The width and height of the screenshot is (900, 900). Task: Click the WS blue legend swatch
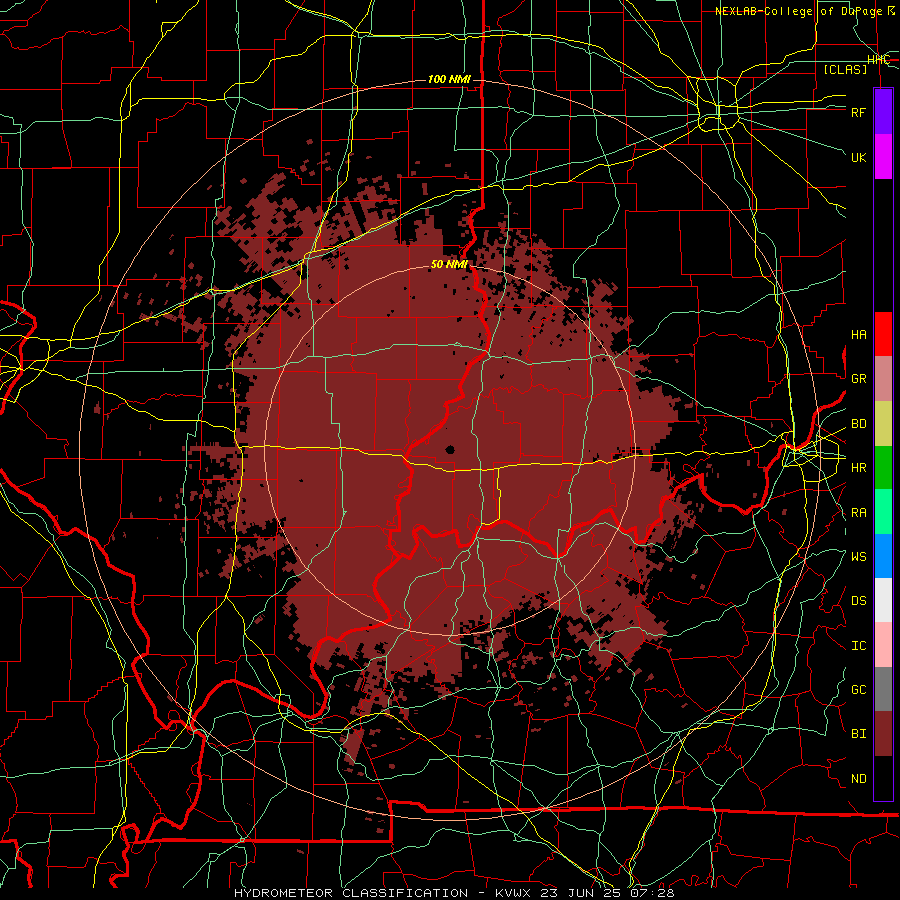883,556
